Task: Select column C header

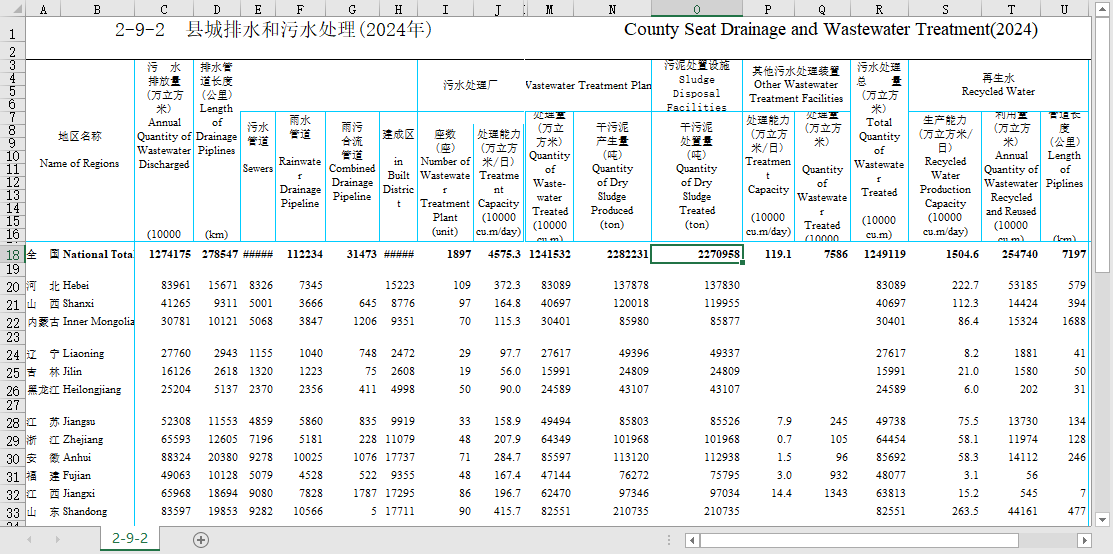Action: 164,9
